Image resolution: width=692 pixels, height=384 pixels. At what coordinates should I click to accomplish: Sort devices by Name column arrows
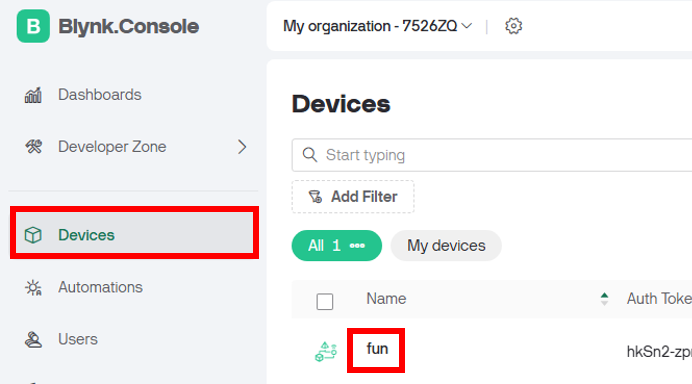604,299
